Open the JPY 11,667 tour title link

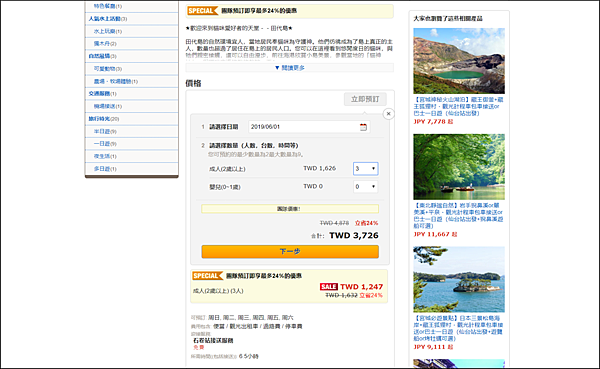[x=458, y=216]
